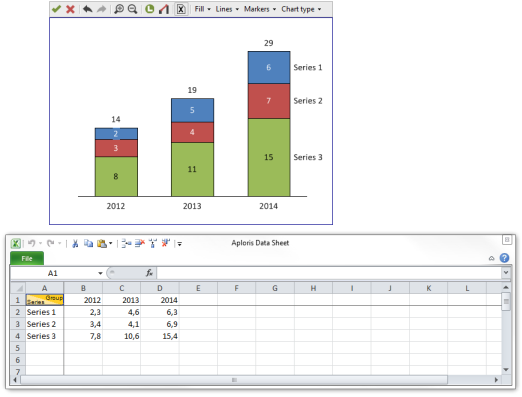Click the insert column icon
Image resolution: width=522 pixels, height=397 pixels.
[153, 244]
